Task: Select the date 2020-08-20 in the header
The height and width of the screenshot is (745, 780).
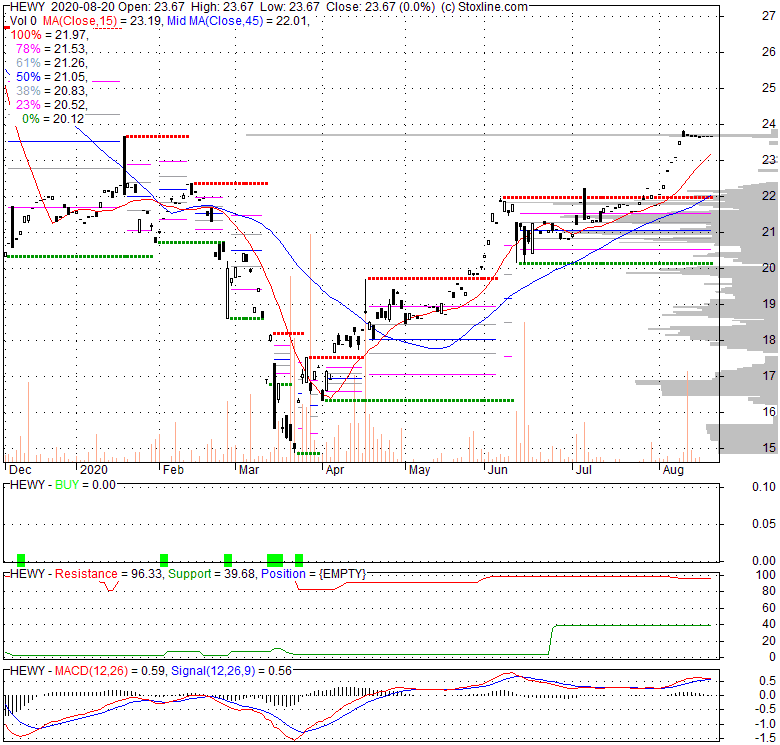Action: pos(83,7)
